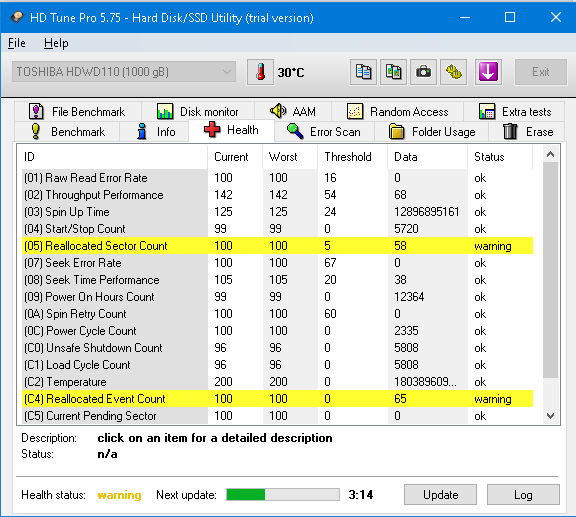Select Reallocated Sector Count row
Viewport: 576px width, 517px height.
[277, 246]
